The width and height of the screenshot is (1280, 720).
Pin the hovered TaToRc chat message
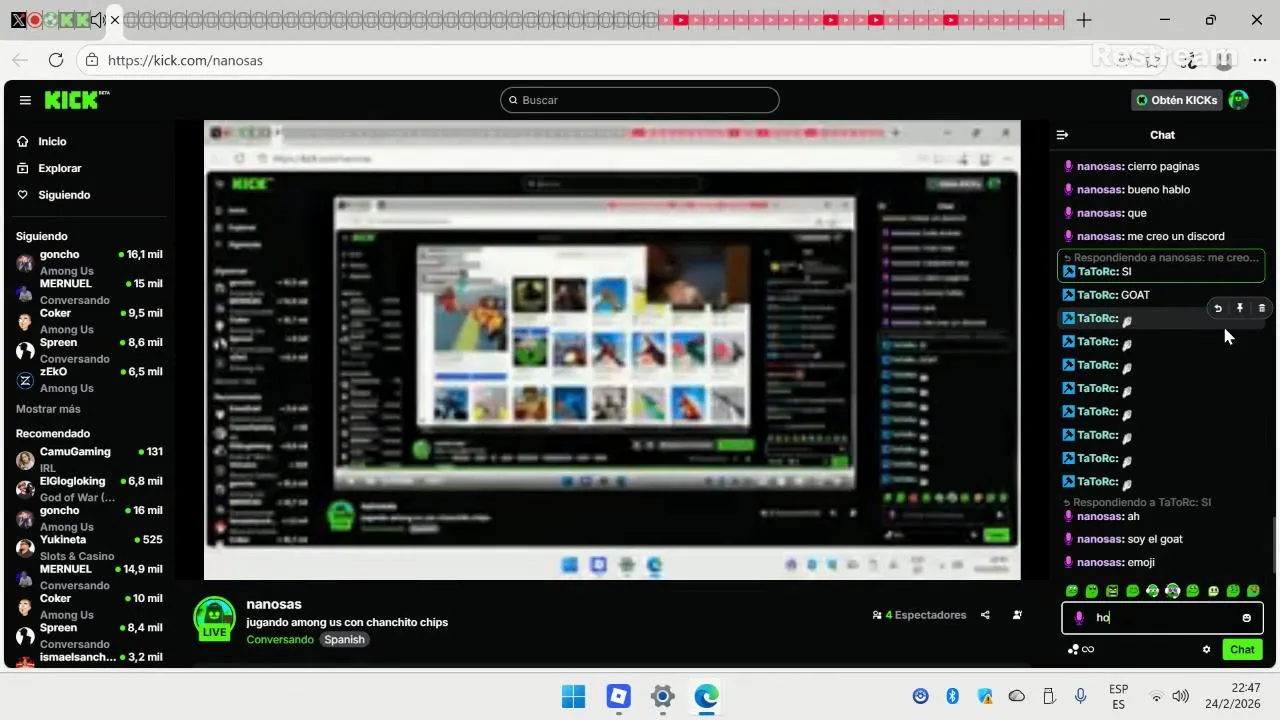[x=1240, y=309]
